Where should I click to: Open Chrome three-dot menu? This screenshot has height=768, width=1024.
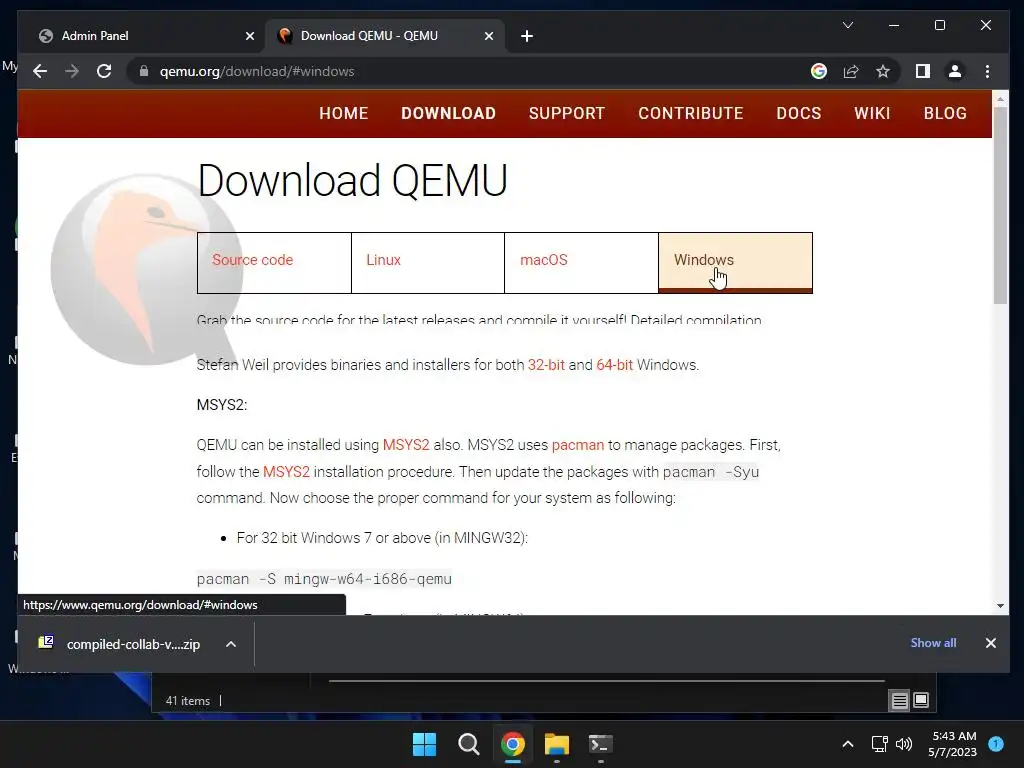(x=987, y=71)
